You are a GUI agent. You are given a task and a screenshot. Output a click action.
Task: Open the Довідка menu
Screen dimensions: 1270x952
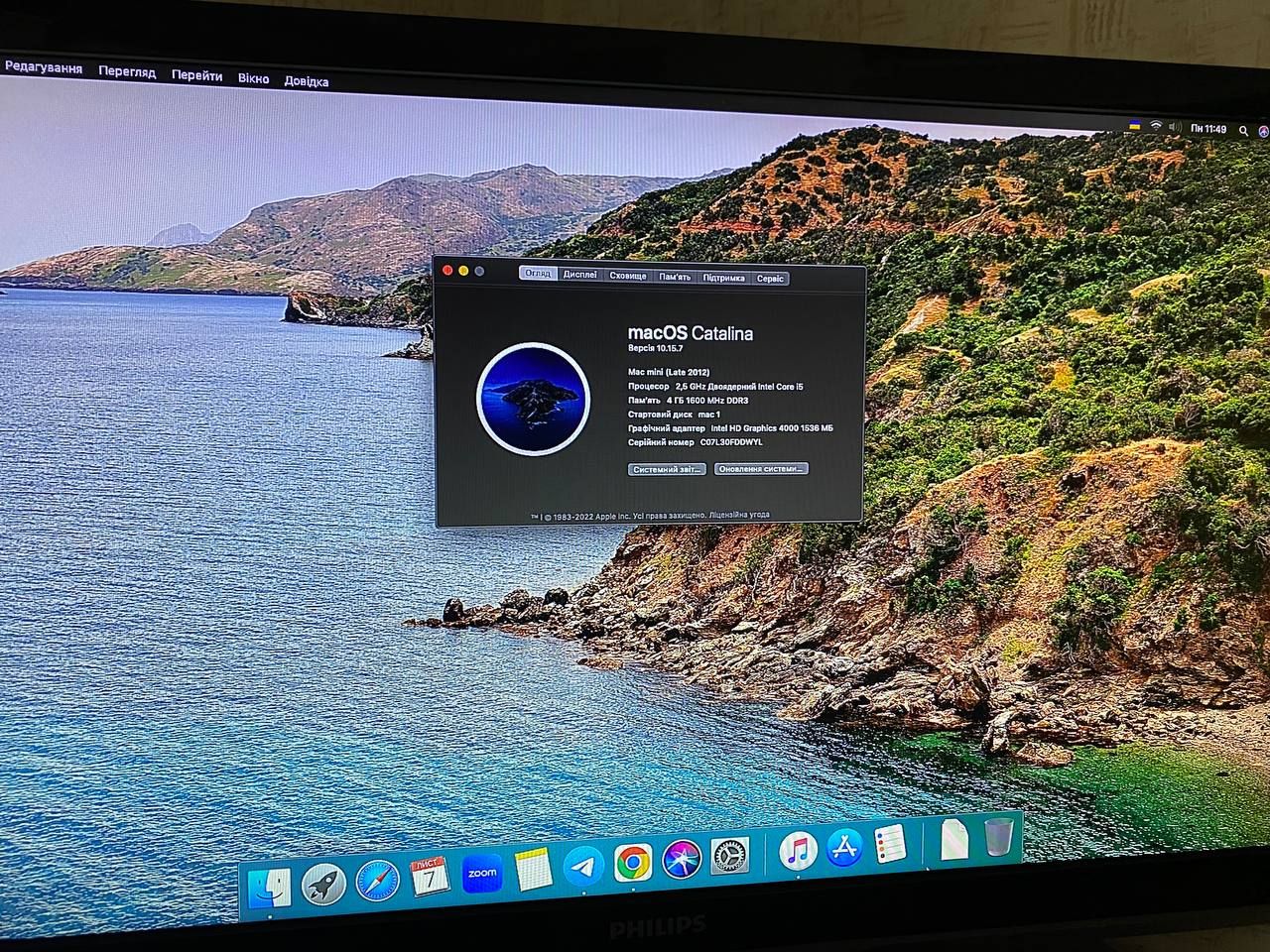point(306,81)
